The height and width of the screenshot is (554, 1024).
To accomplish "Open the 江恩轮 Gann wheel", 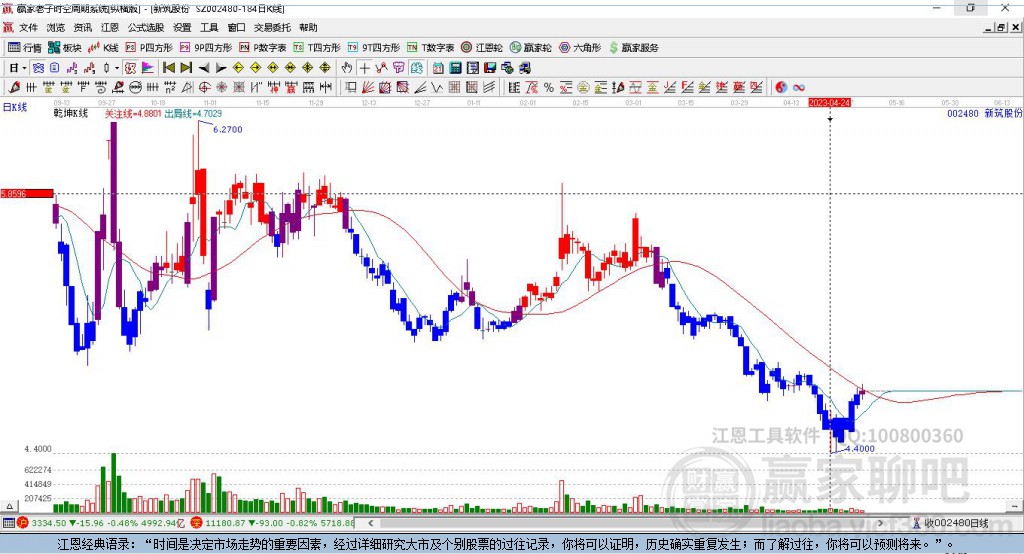I will point(482,48).
